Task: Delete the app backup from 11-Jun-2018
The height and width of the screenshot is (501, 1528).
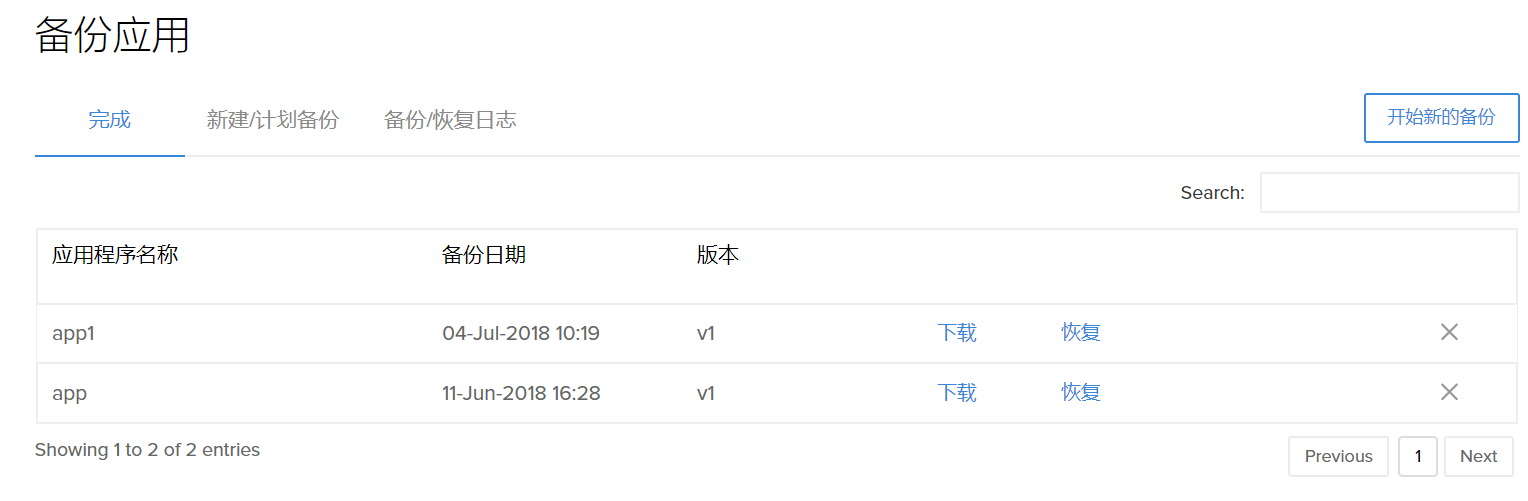Action: (x=1448, y=393)
